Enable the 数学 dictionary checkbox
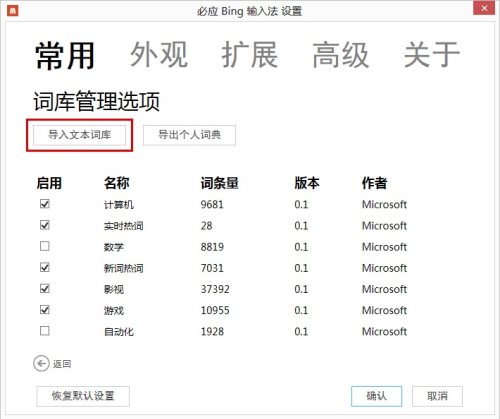This screenshot has height=419, width=500. click(x=45, y=246)
